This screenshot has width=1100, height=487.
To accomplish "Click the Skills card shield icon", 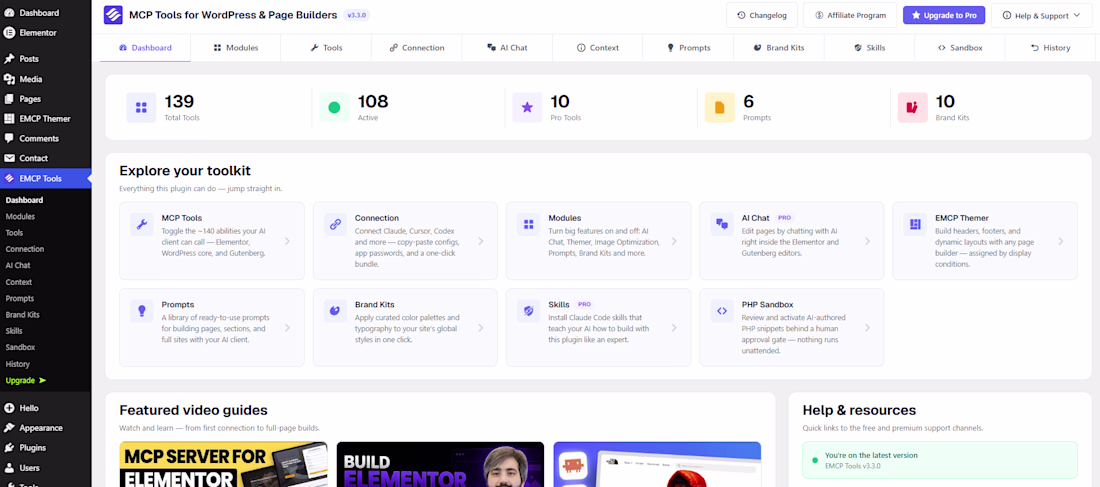I will click(x=528, y=311).
